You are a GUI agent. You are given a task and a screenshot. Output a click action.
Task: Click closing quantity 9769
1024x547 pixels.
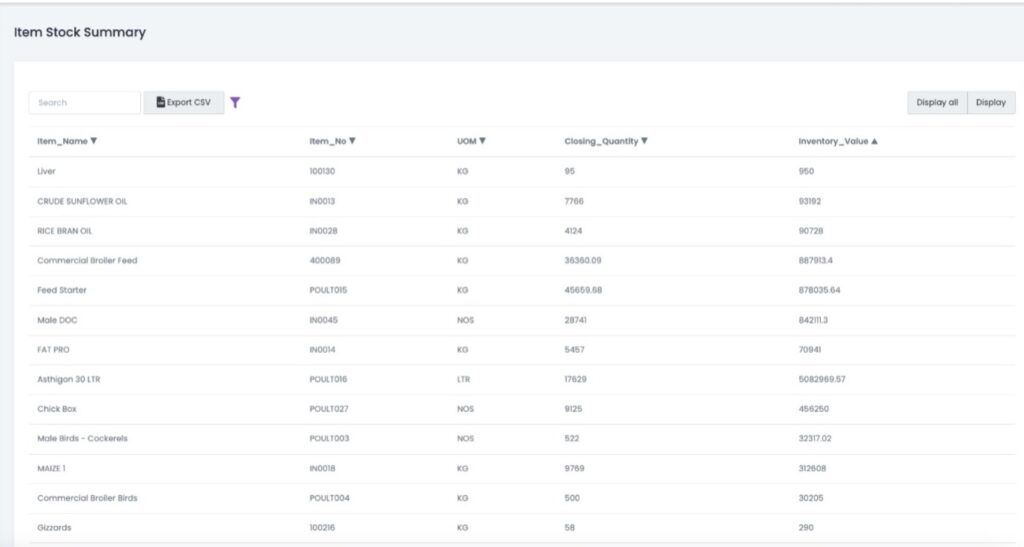tap(575, 468)
